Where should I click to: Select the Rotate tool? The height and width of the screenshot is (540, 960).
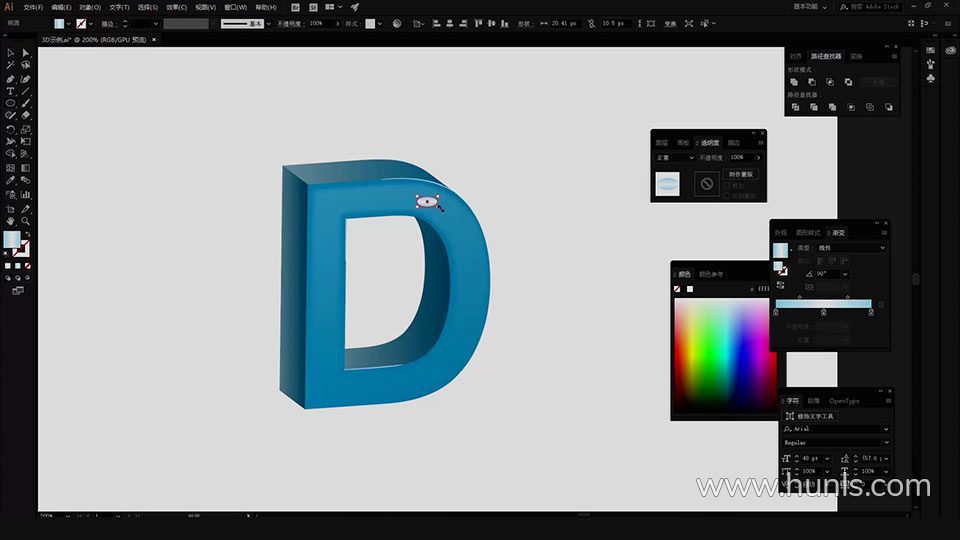click(10, 129)
